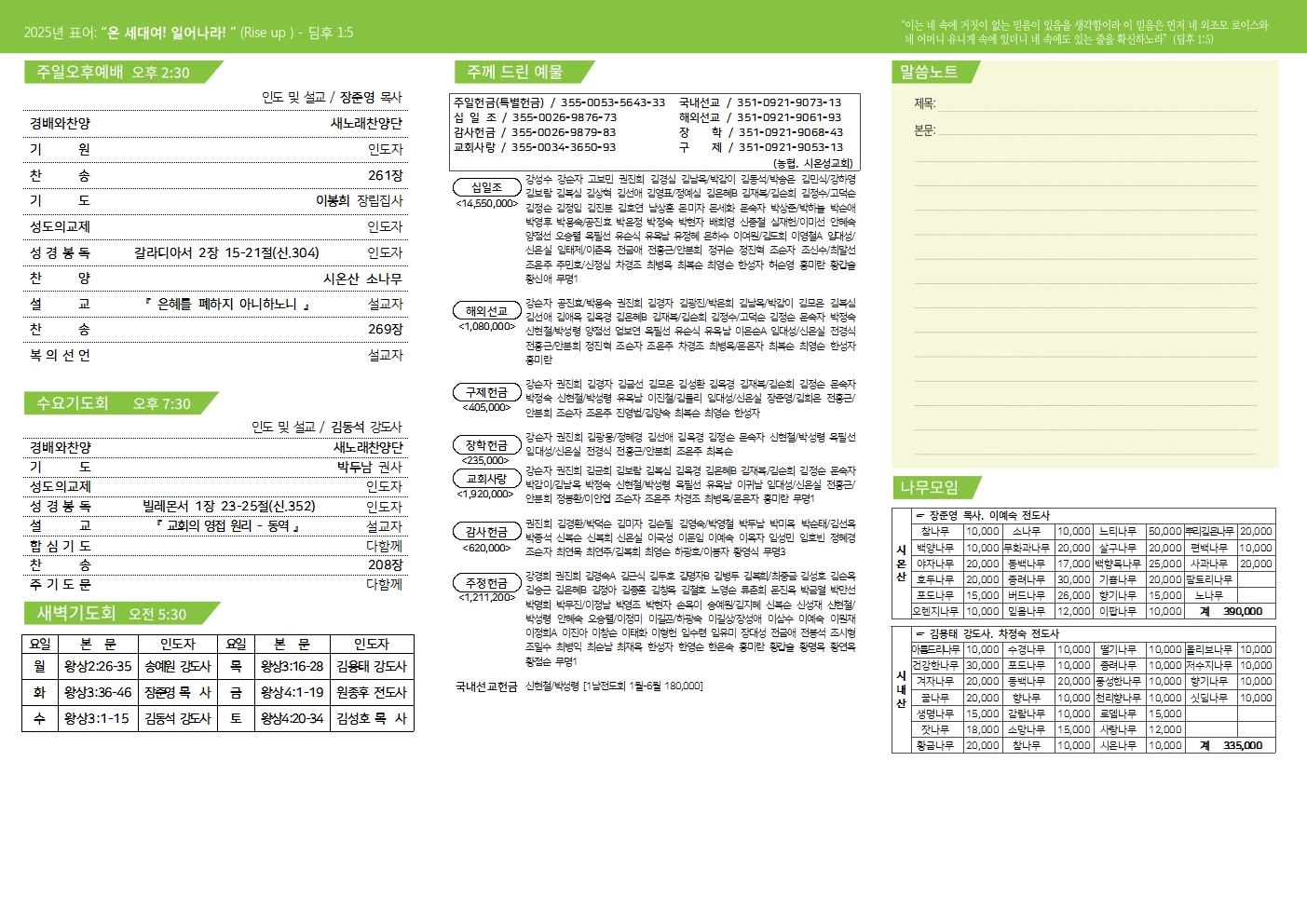Click the '천리향나무' cell

coord(1119,698)
